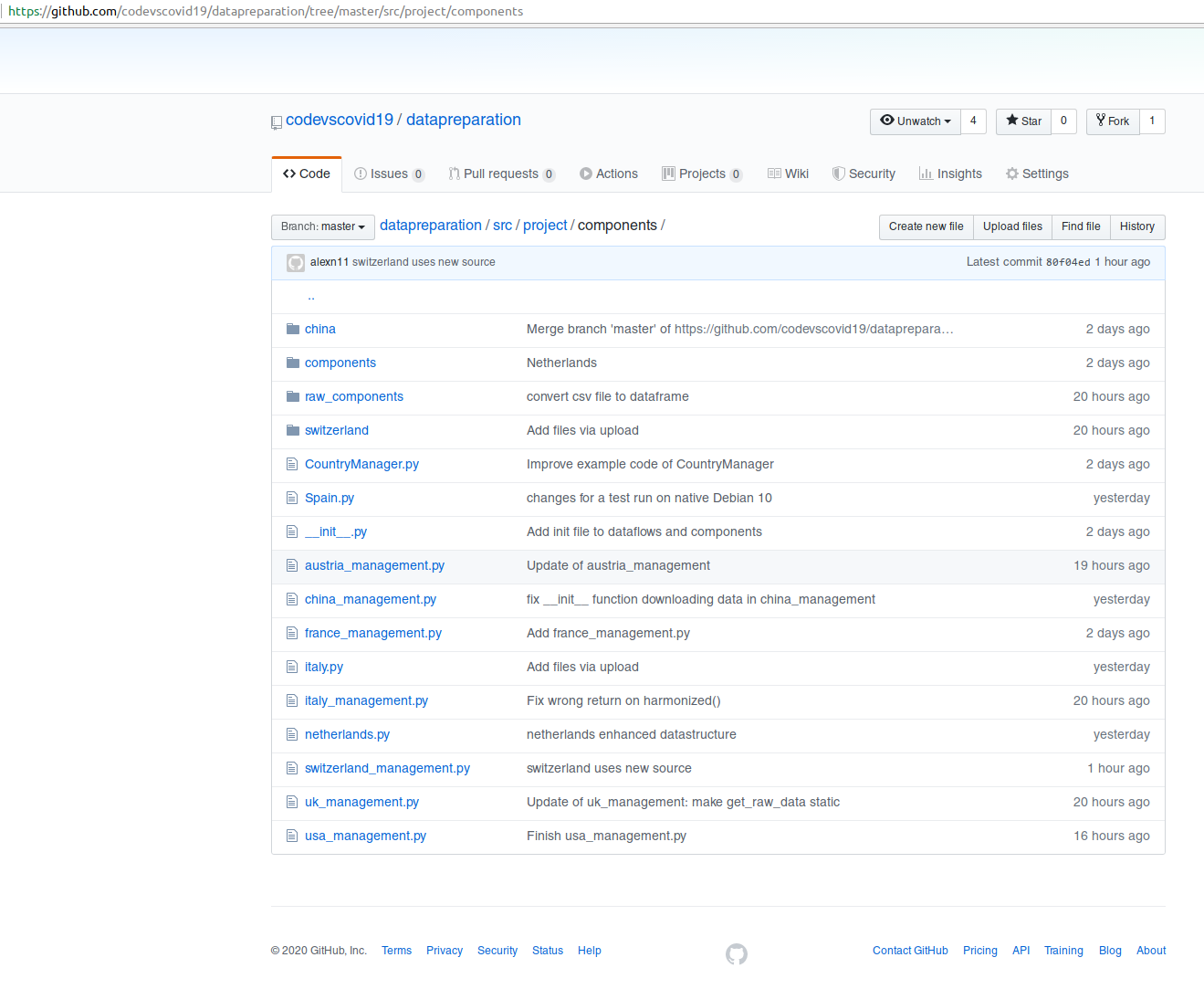Open repository Settings tab

[x=1037, y=174]
